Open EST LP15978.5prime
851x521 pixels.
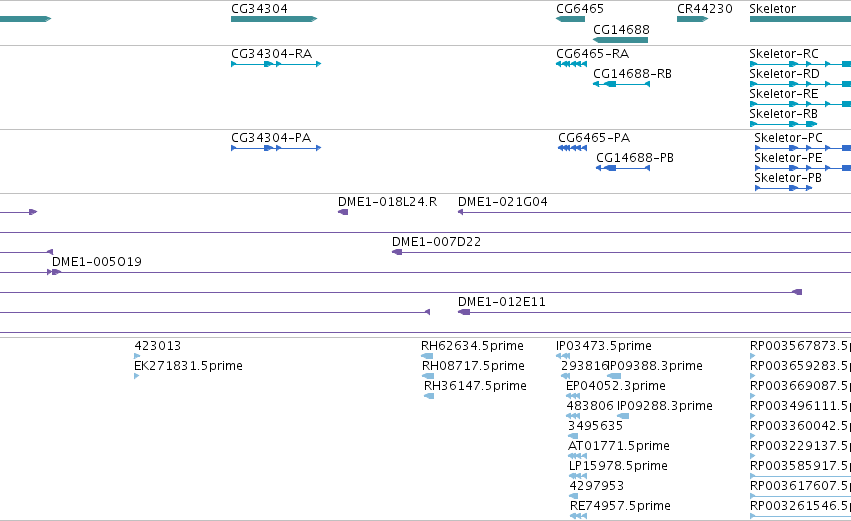pos(618,467)
